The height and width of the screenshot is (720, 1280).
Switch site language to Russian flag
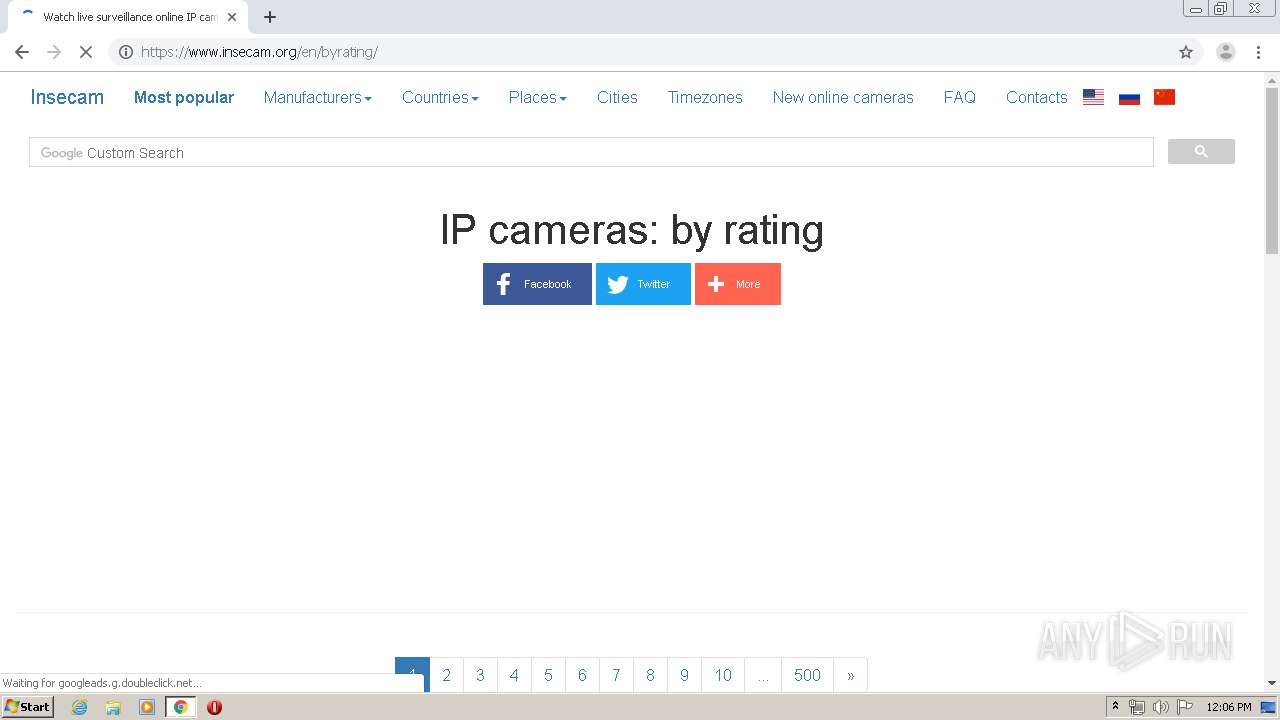pos(1129,97)
